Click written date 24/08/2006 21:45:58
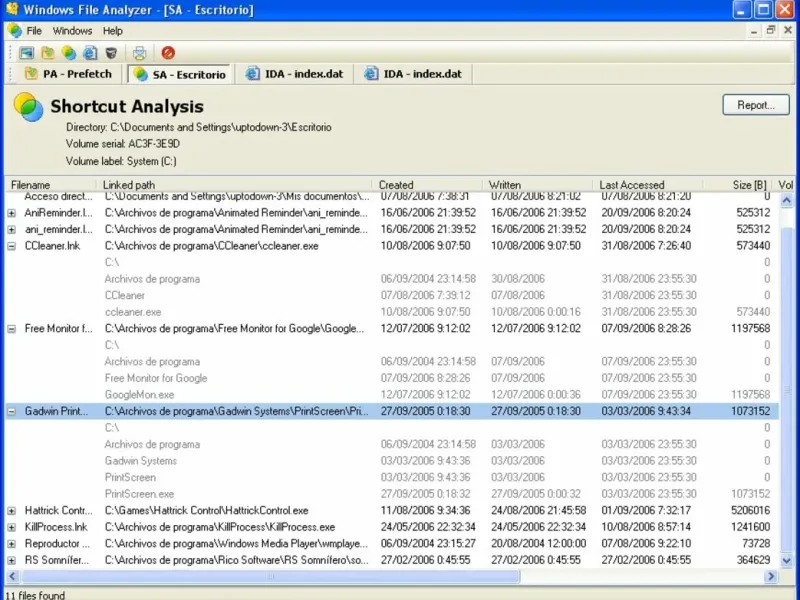Viewport: 800px width, 600px height. click(x=538, y=511)
